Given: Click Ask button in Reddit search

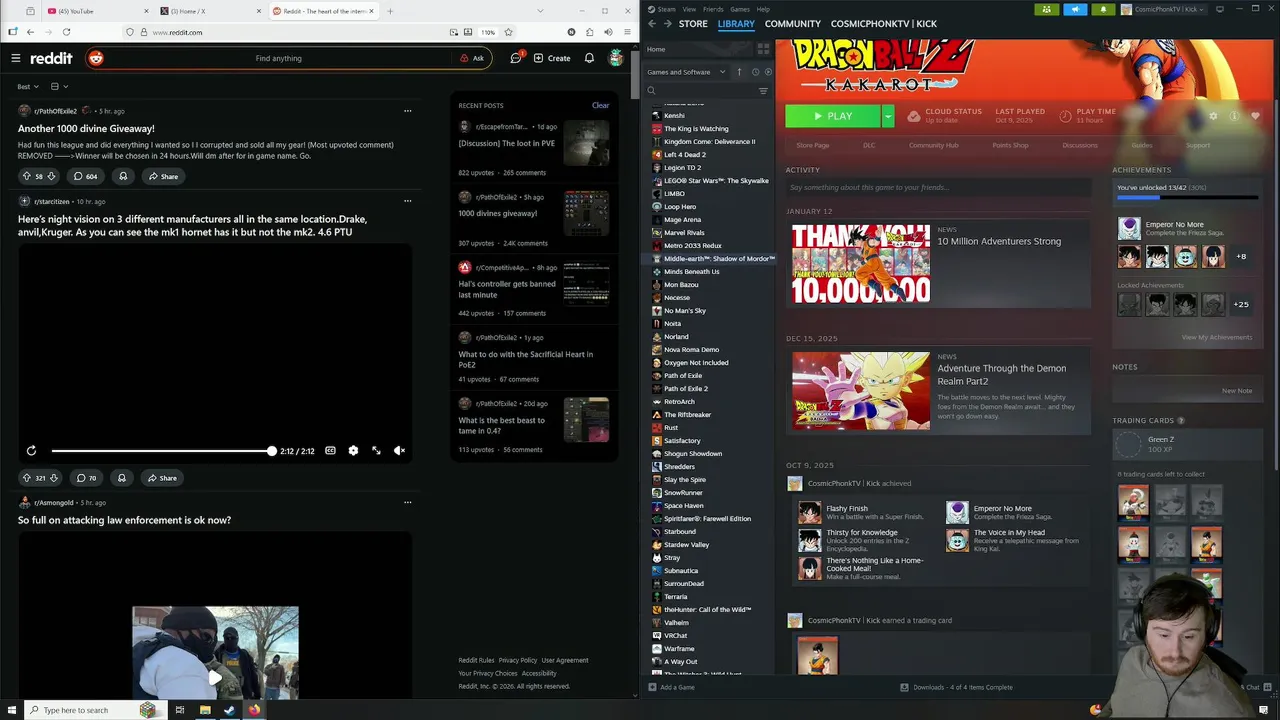Looking at the screenshot, I should pyautogui.click(x=472, y=58).
